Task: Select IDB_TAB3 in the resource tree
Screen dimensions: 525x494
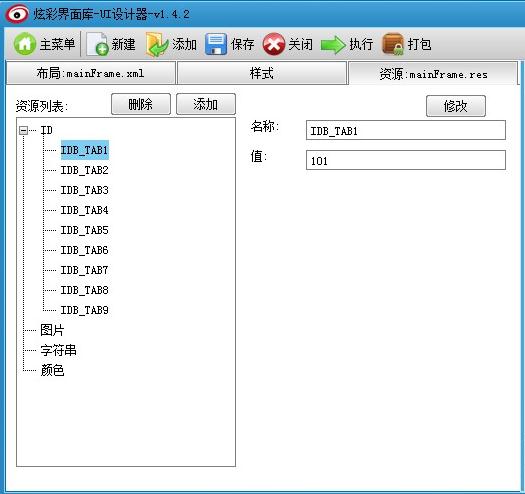Action: [84, 190]
